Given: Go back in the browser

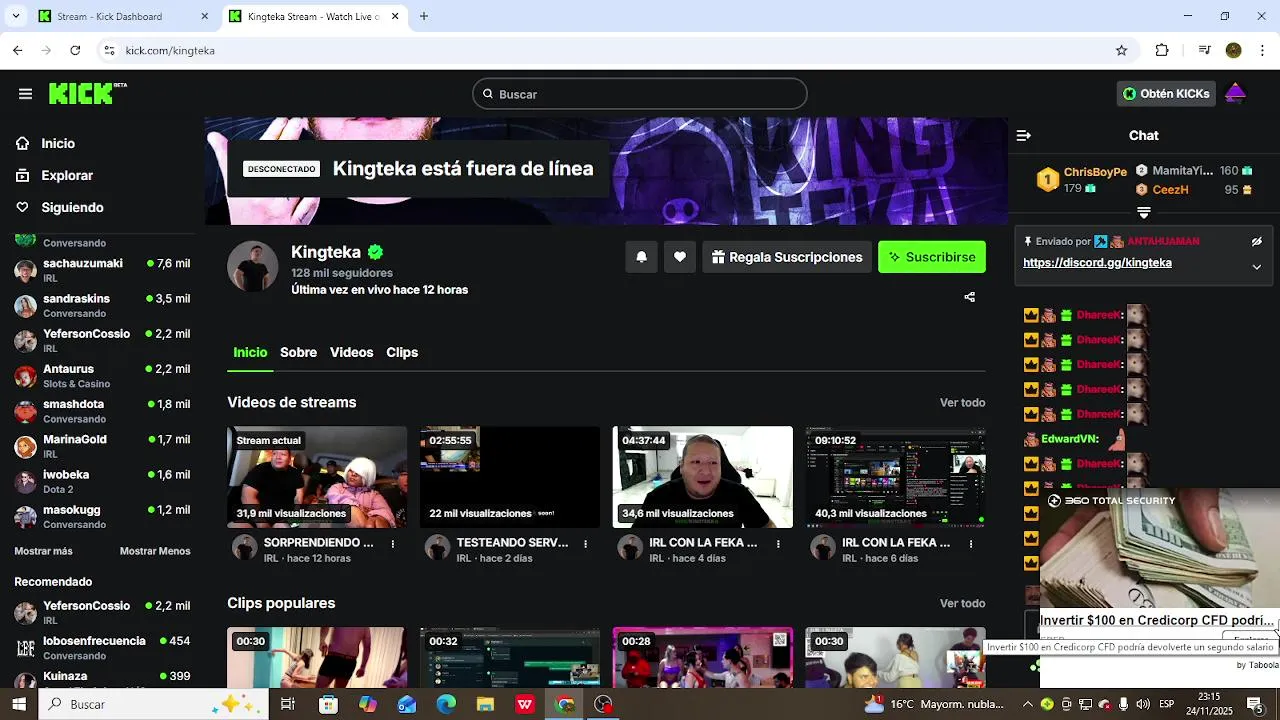Looking at the screenshot, I should 18,50.
